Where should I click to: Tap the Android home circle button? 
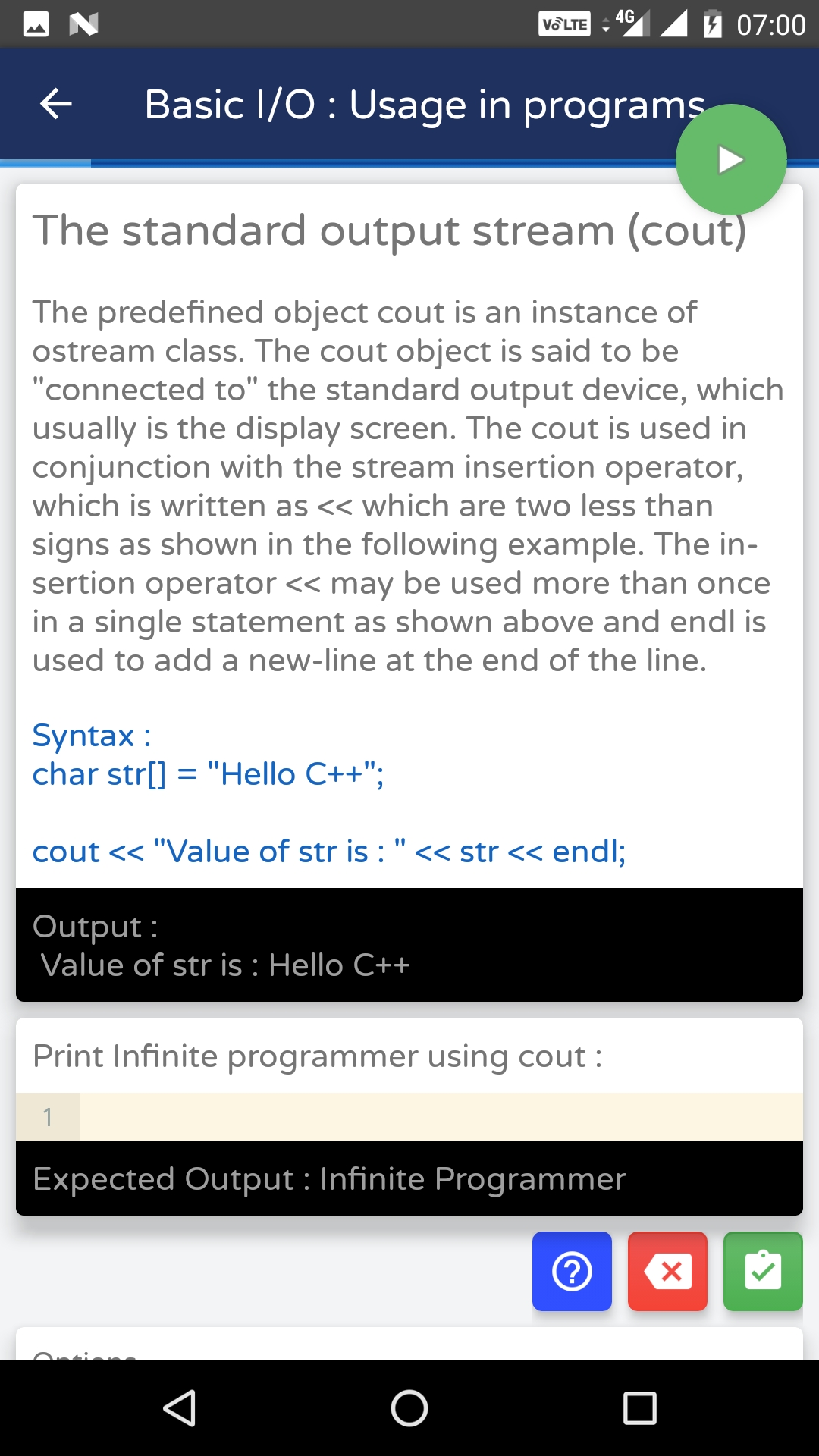pos(409,1408)
